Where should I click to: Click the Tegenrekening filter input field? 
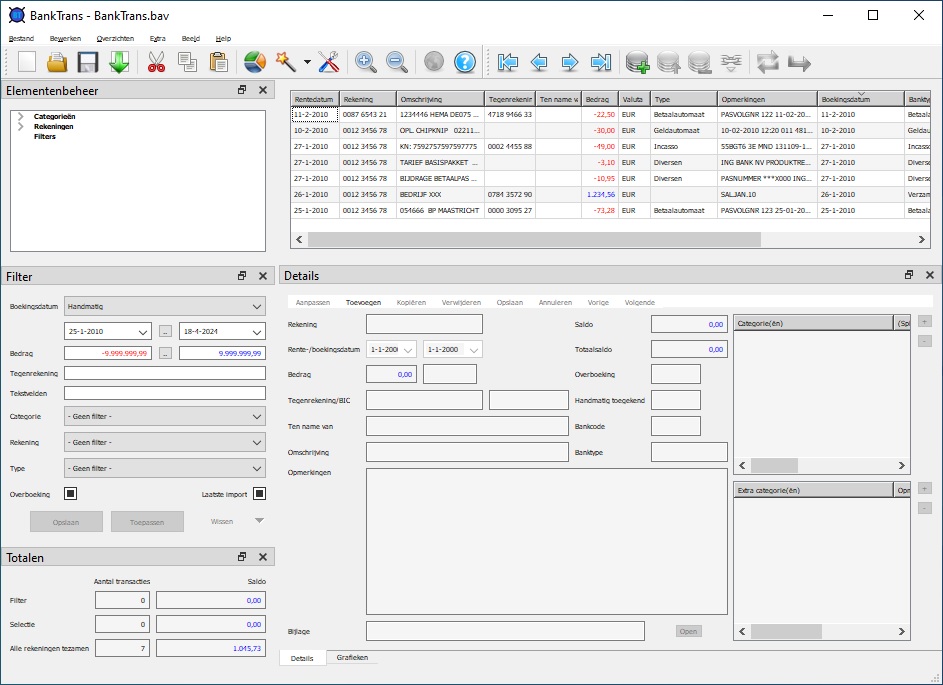point(164,373)
